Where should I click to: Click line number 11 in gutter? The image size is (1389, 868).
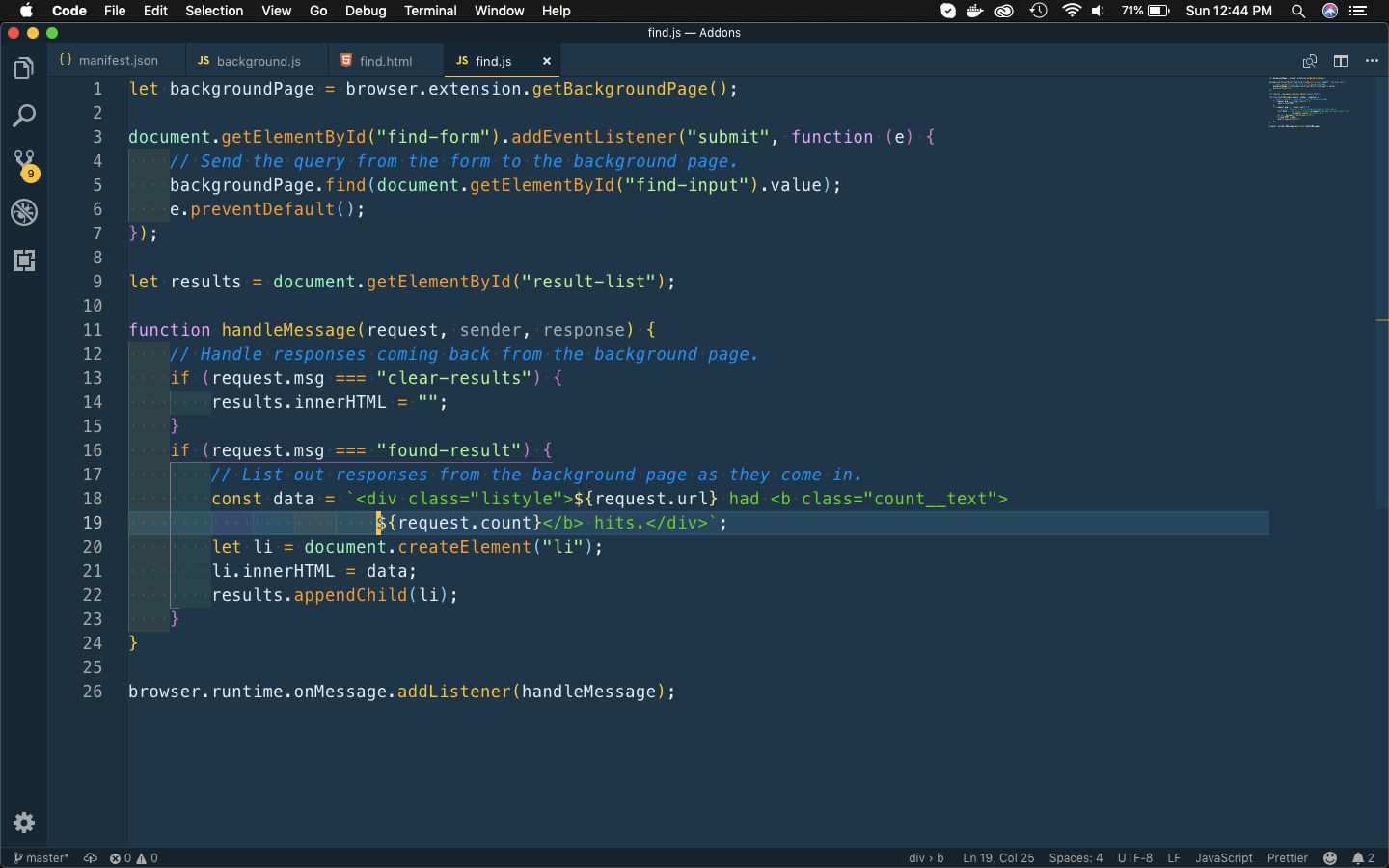92,330
